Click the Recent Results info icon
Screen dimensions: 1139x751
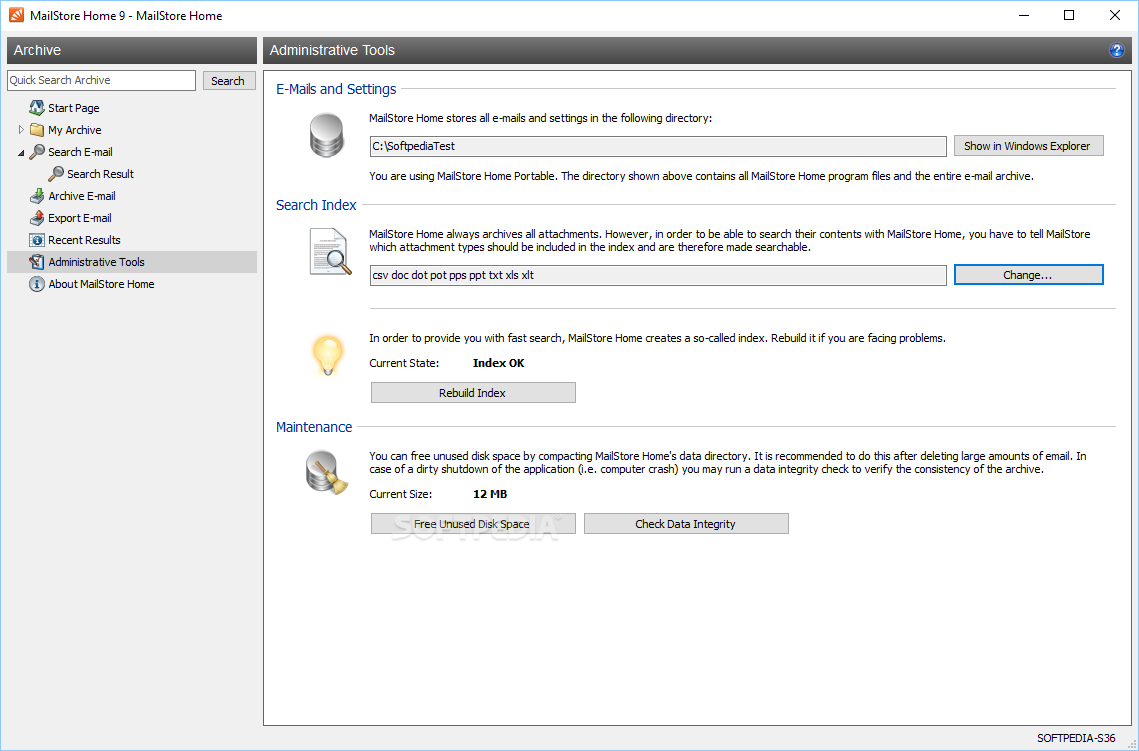(36, 240)
